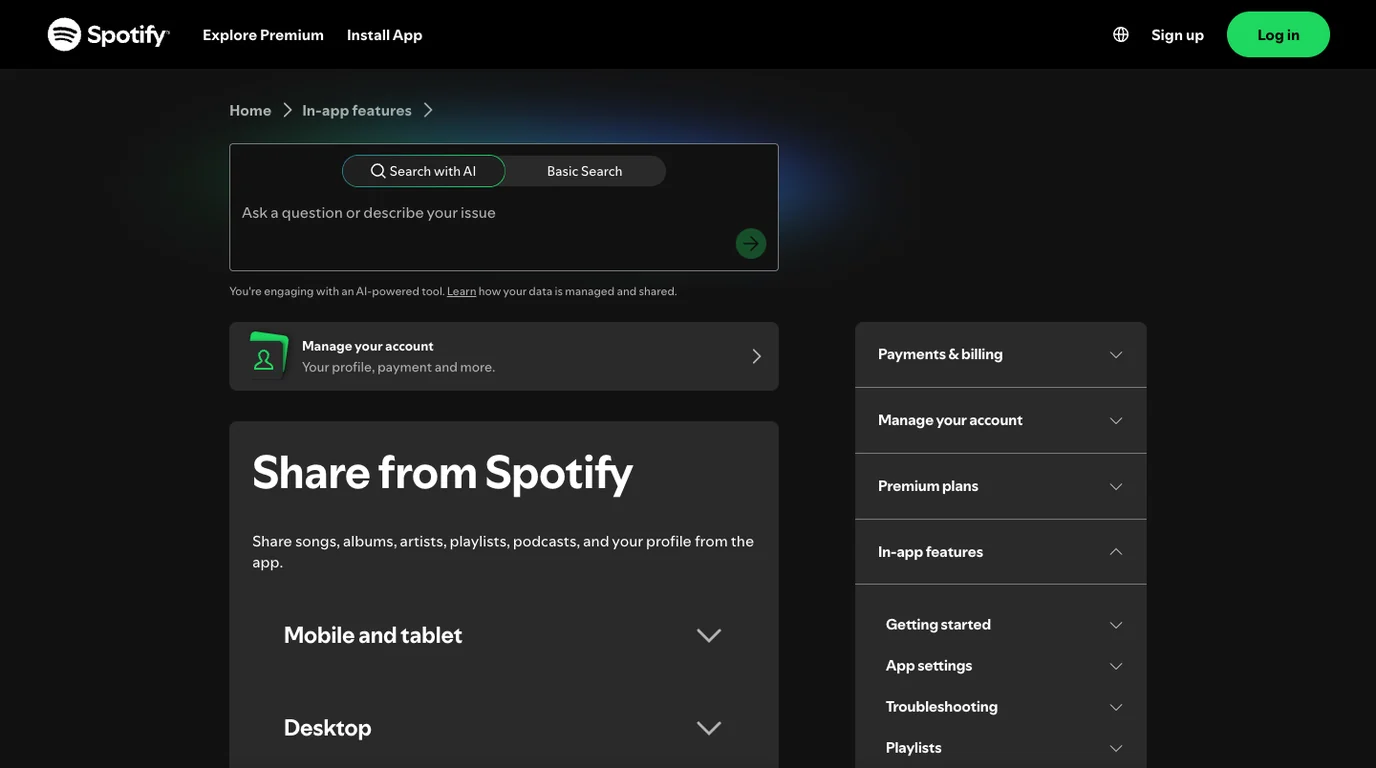Image resolution: width=1376 pixels, height=768 pixels.
Task: Submit question with green arrow button
Action: click(x=751, y=244)
